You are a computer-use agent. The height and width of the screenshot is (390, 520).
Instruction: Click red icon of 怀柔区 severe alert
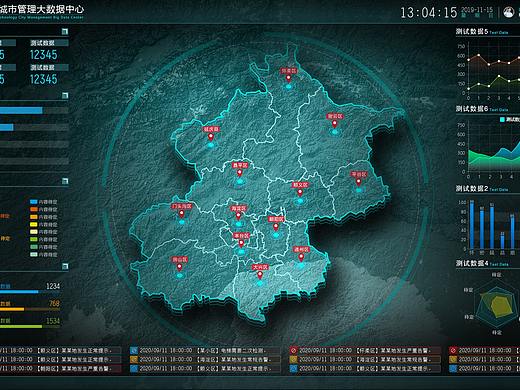tap(293, 351)
